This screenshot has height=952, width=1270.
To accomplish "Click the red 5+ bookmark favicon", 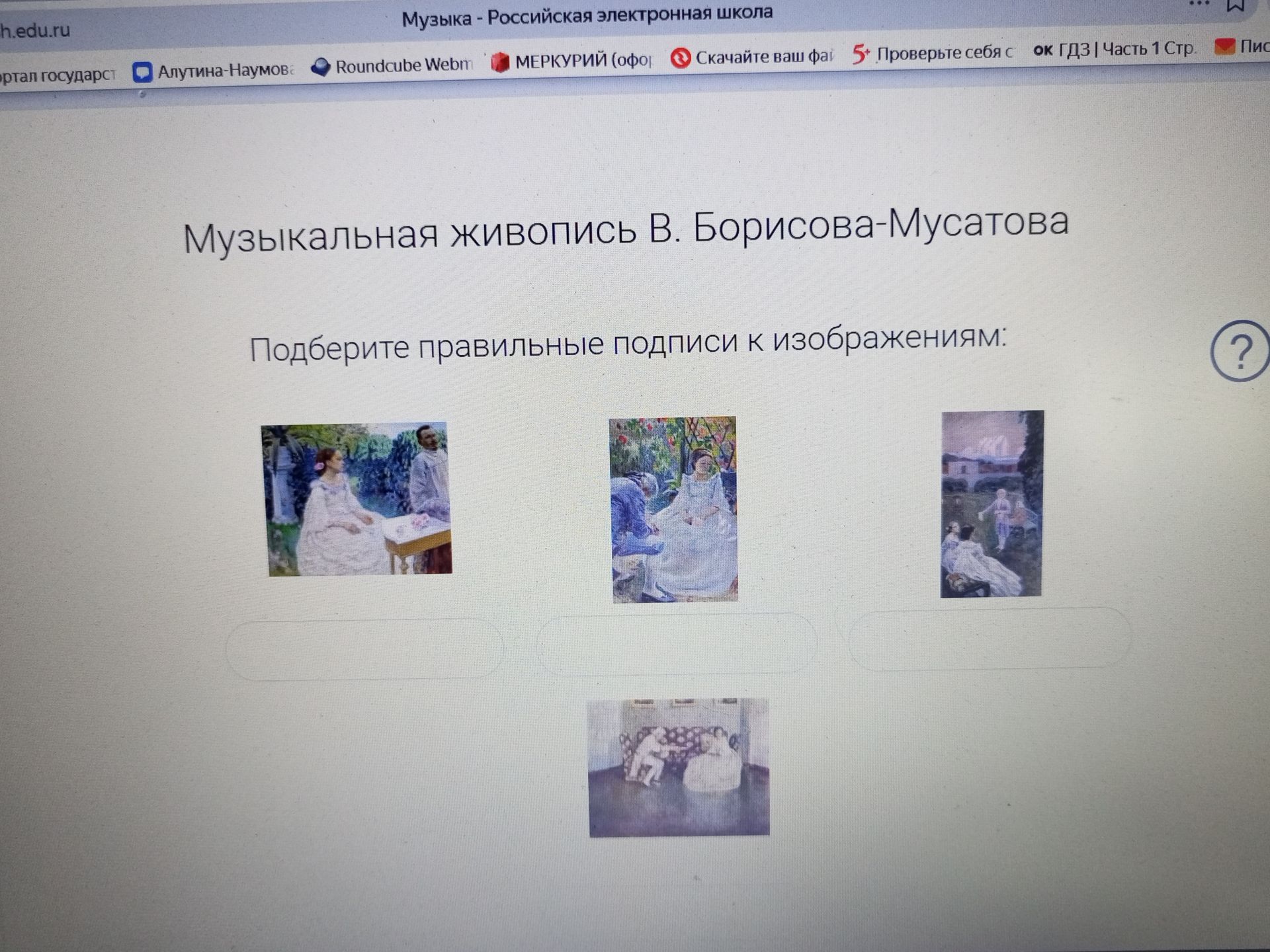I will [x=860, y=54].
